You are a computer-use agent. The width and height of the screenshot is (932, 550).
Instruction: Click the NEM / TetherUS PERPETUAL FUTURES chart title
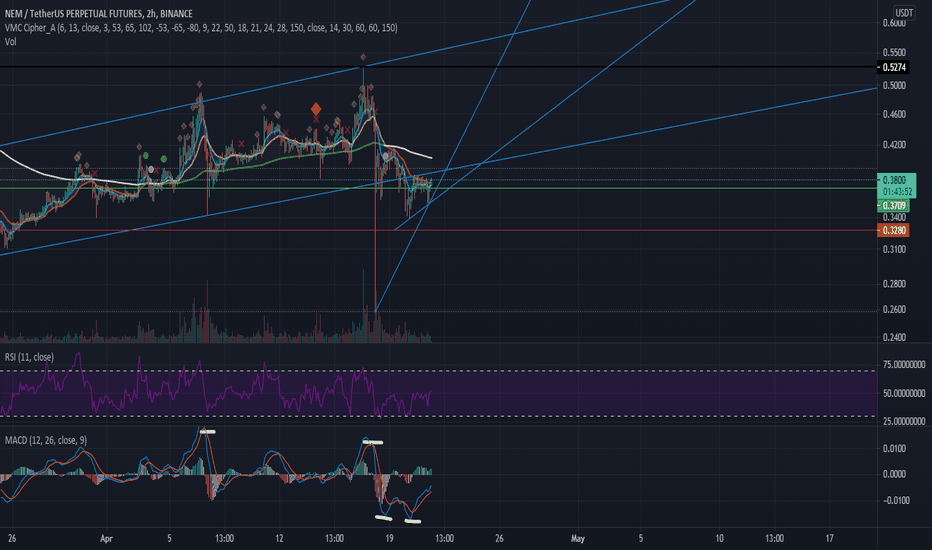[99, 13]
